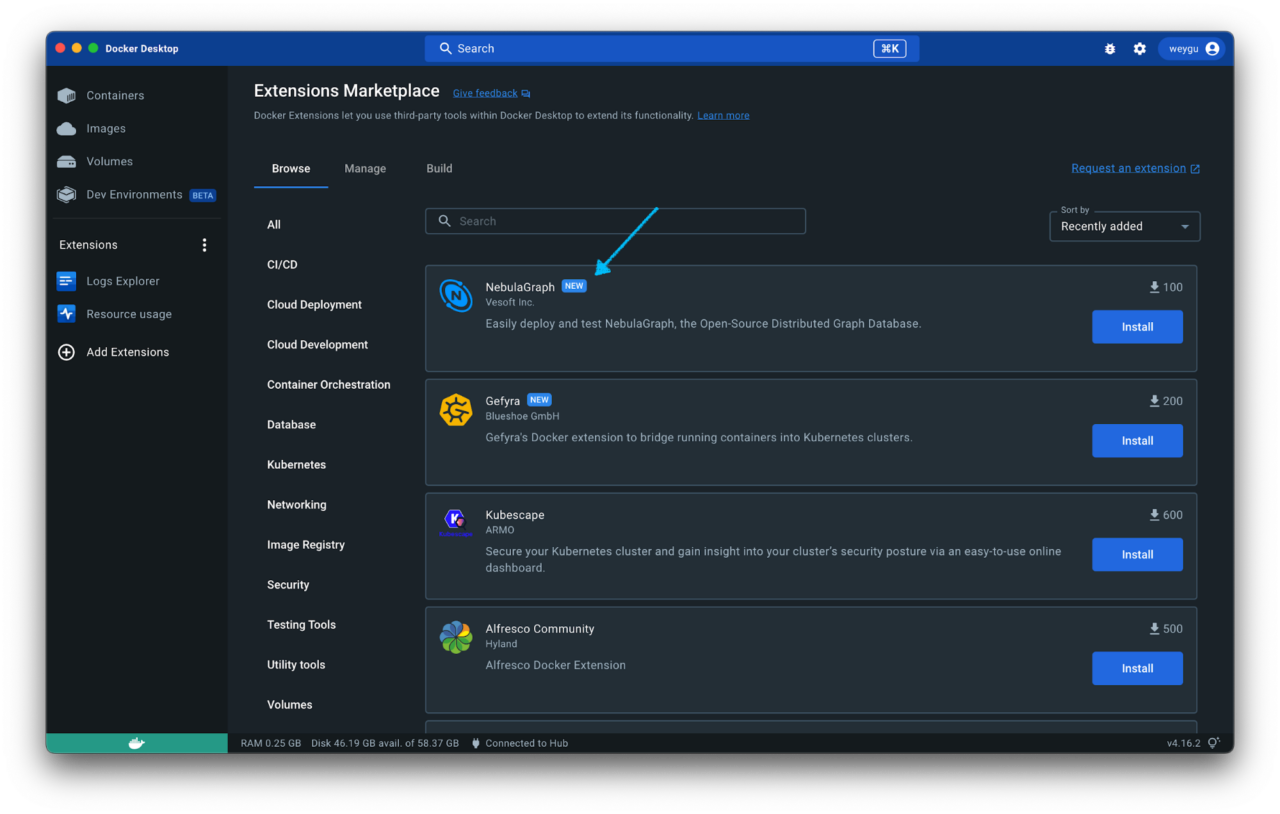Open the weygu account menu
This screenshot has width=1280, height=814.
click(x=1192, y=48)
